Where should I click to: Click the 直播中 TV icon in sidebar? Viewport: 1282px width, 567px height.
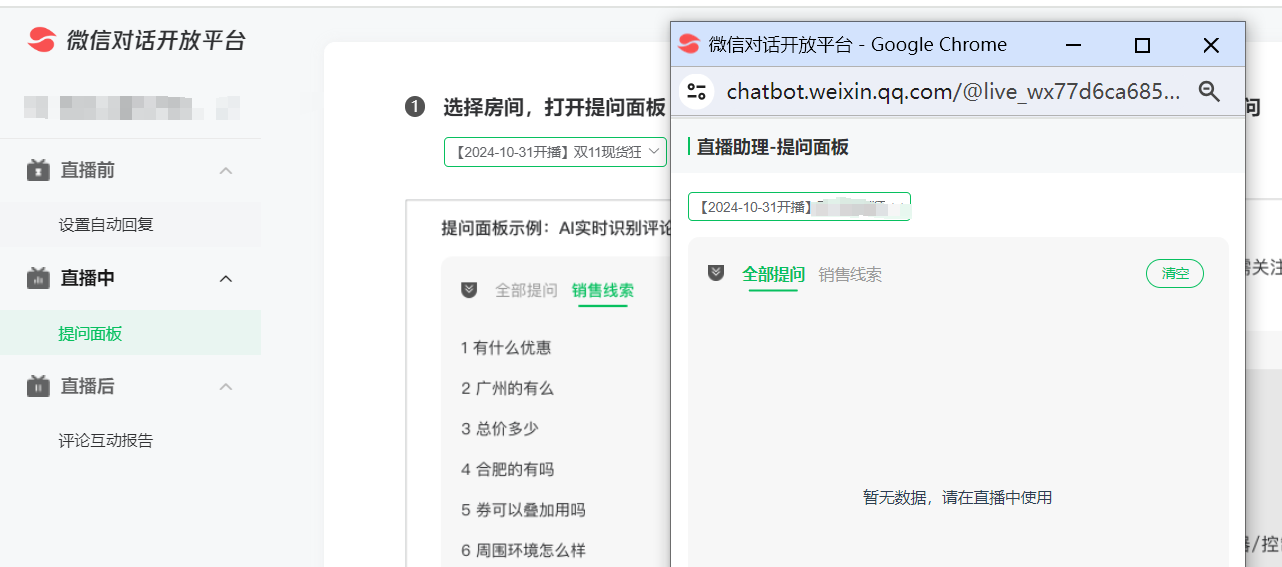(38, 278)
